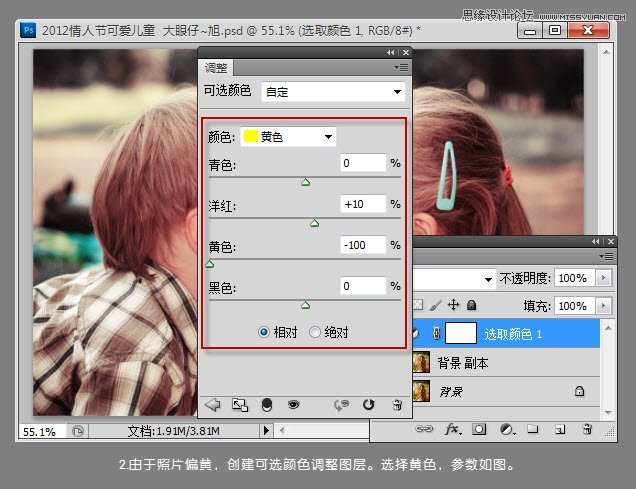Screen dimensions: 636x489
Task: Select the 相对 (Relative) radio button
Action: [264, 332]
